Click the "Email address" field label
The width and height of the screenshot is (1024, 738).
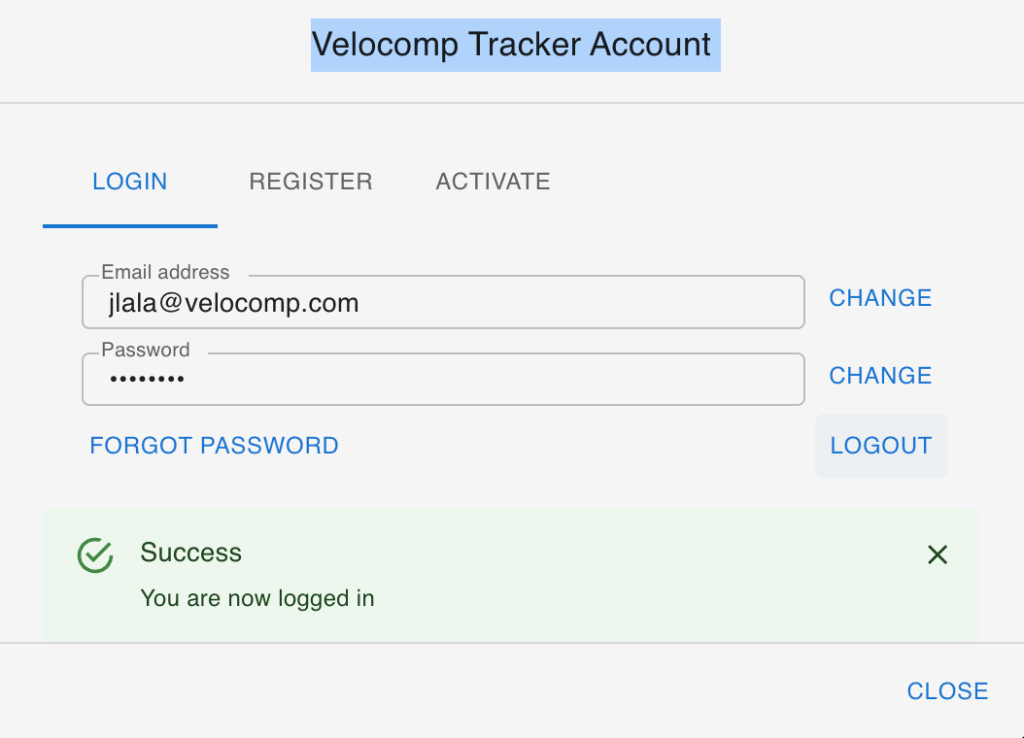(165, 272)
